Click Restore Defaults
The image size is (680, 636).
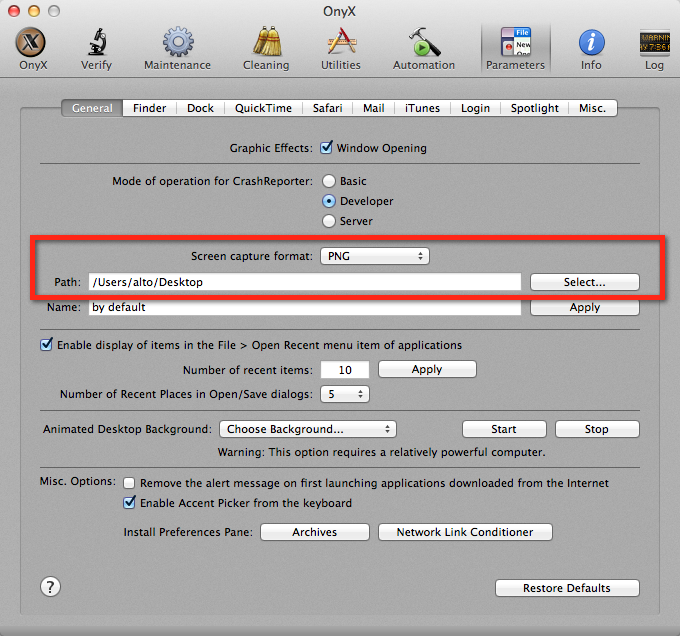(567, 588)
